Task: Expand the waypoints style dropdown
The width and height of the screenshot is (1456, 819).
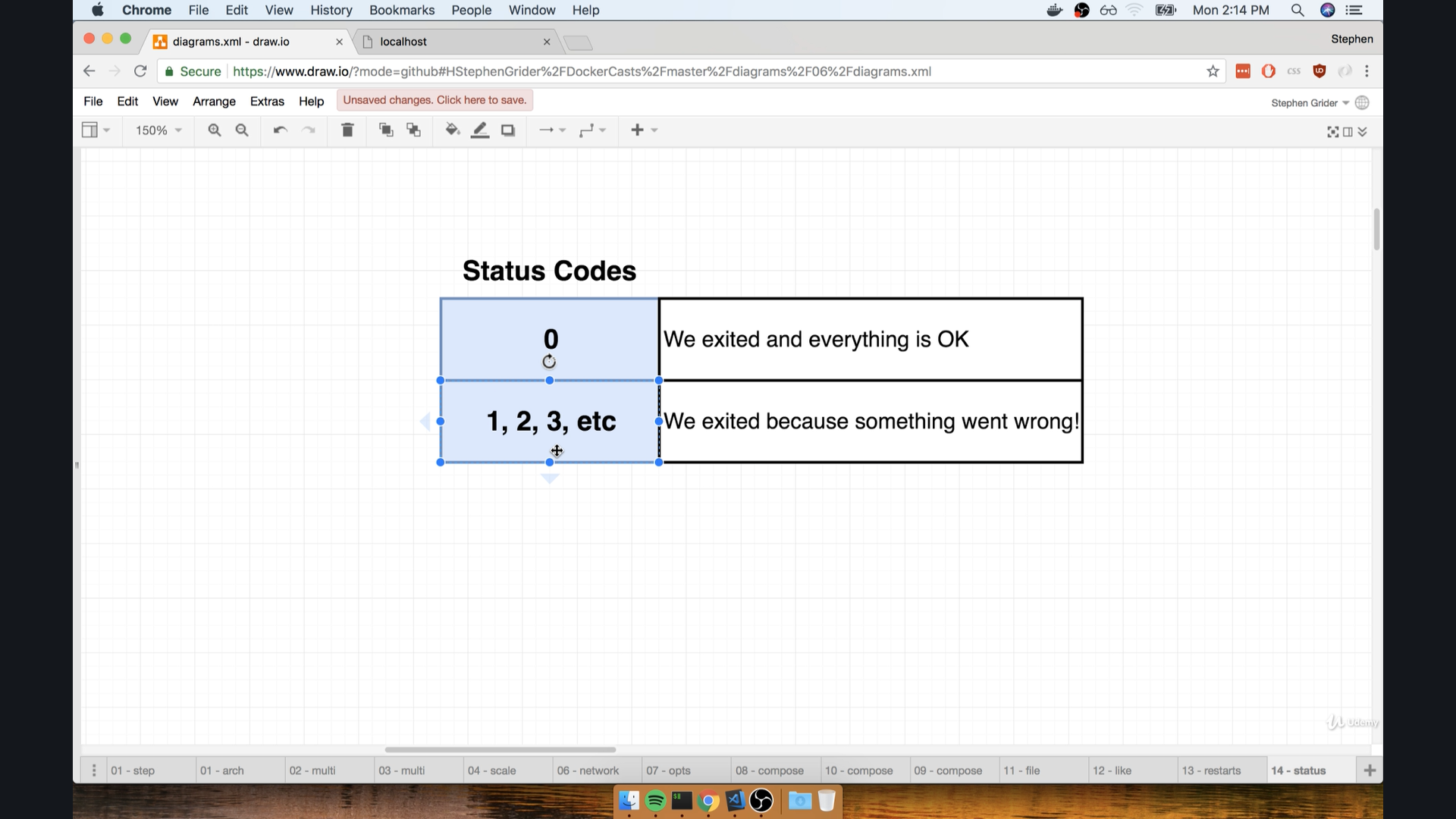Action: (592, 130)
